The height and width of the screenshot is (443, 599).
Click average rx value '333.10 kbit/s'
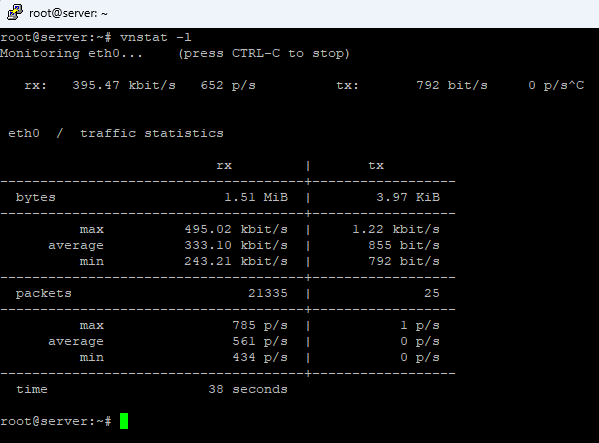click(x=236, y=246)
